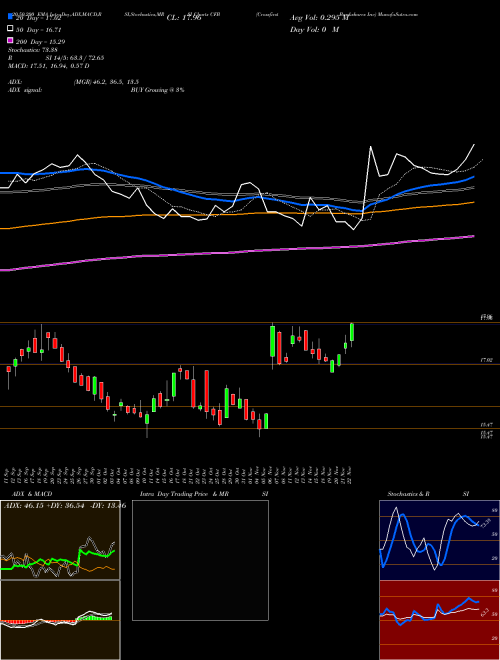
Task: Click the blue 20 Day legend square
Action: click(10, 17)
